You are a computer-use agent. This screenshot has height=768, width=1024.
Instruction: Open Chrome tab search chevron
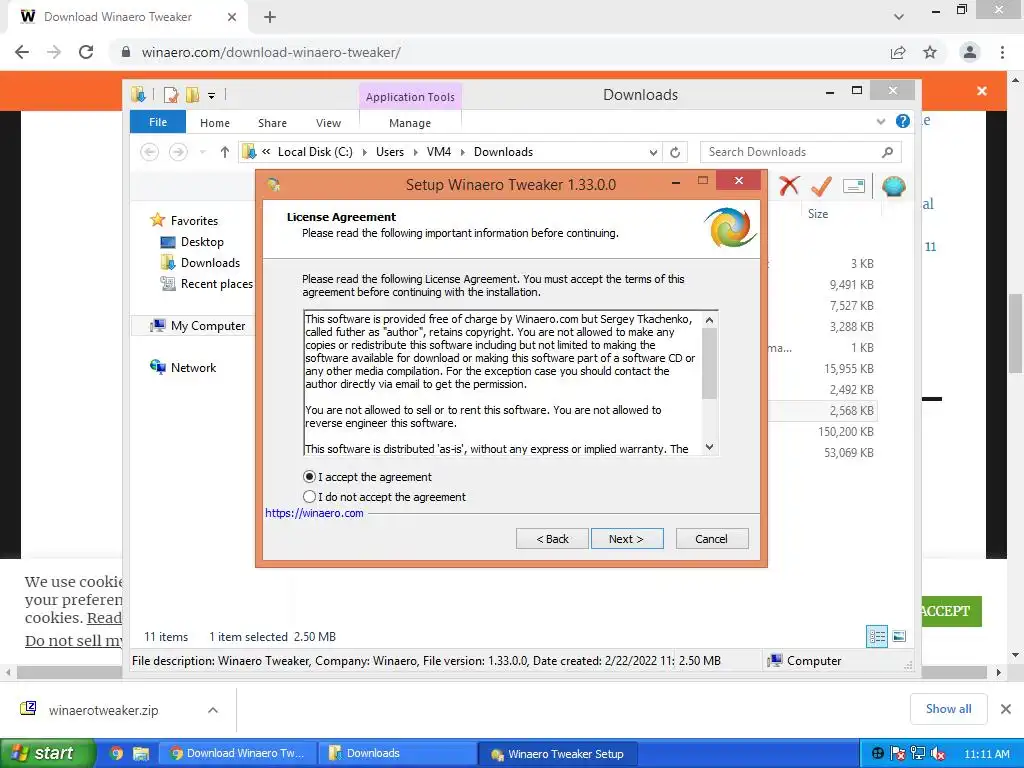(899, 17)
